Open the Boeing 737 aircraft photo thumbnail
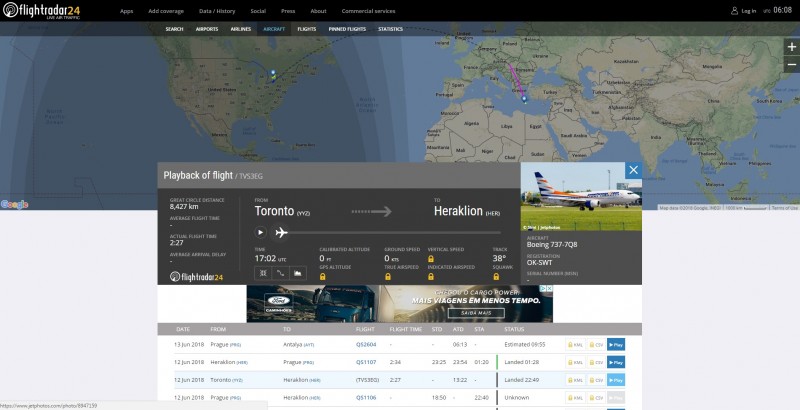 coord(581,196)
